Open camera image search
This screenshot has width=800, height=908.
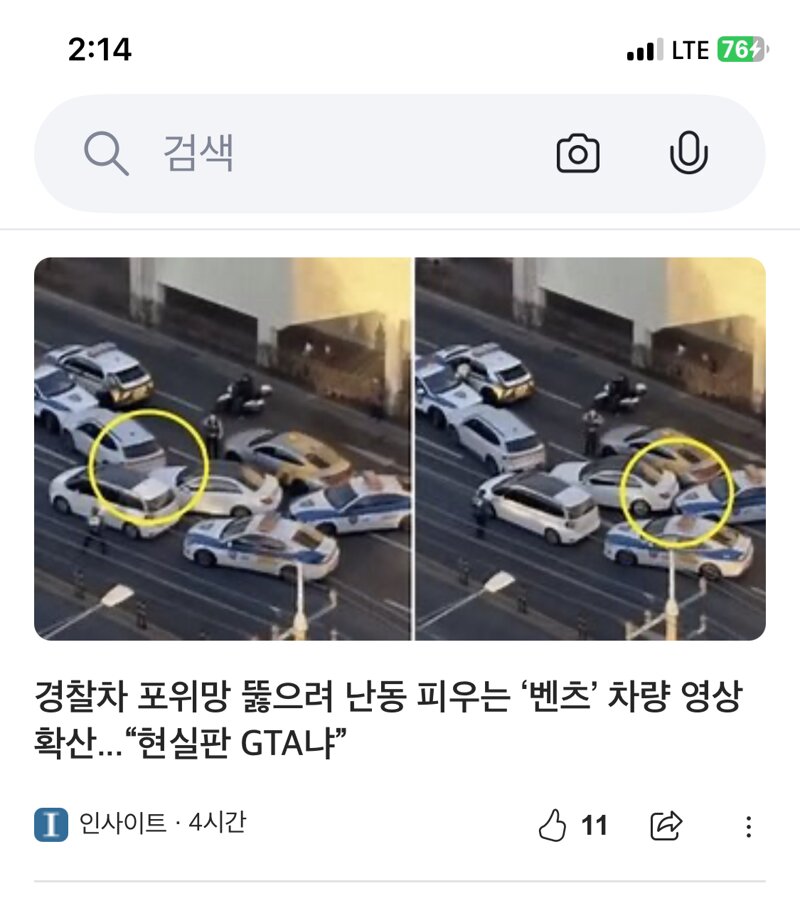[x=578, y=153]
